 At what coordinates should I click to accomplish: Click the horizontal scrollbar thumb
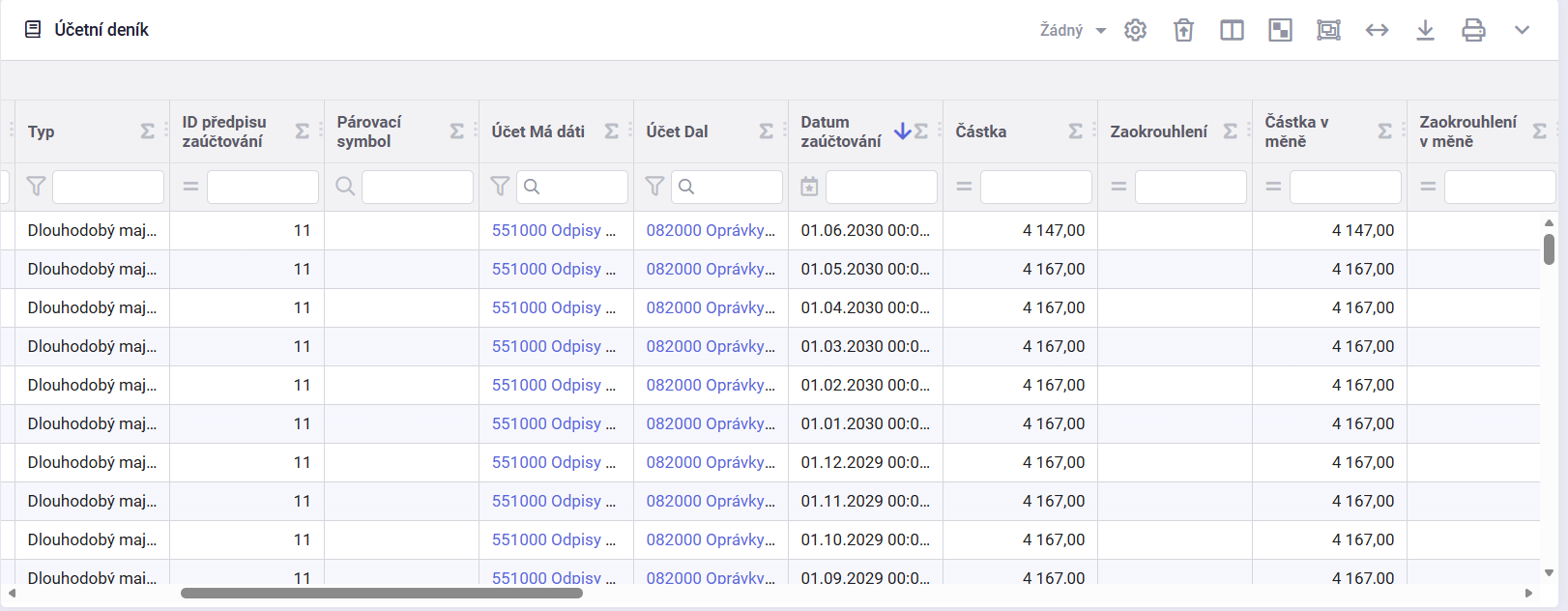(381, 593)
